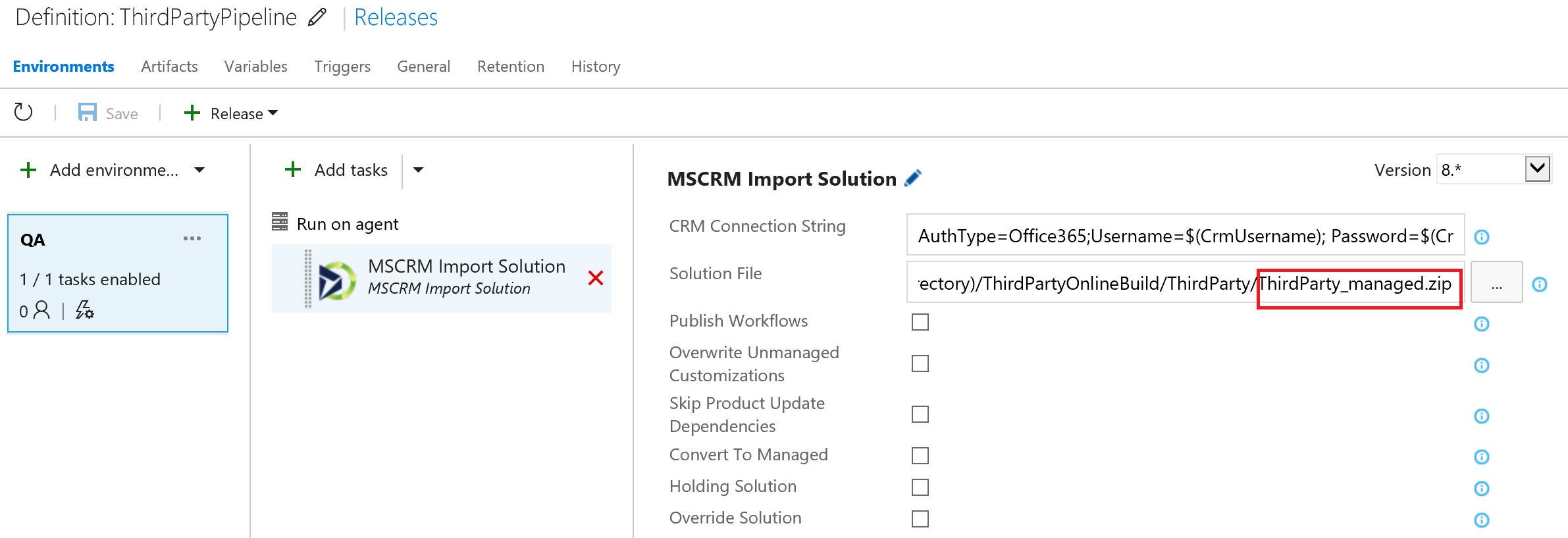Show info for CRM Connection String

coord(1482,237)
